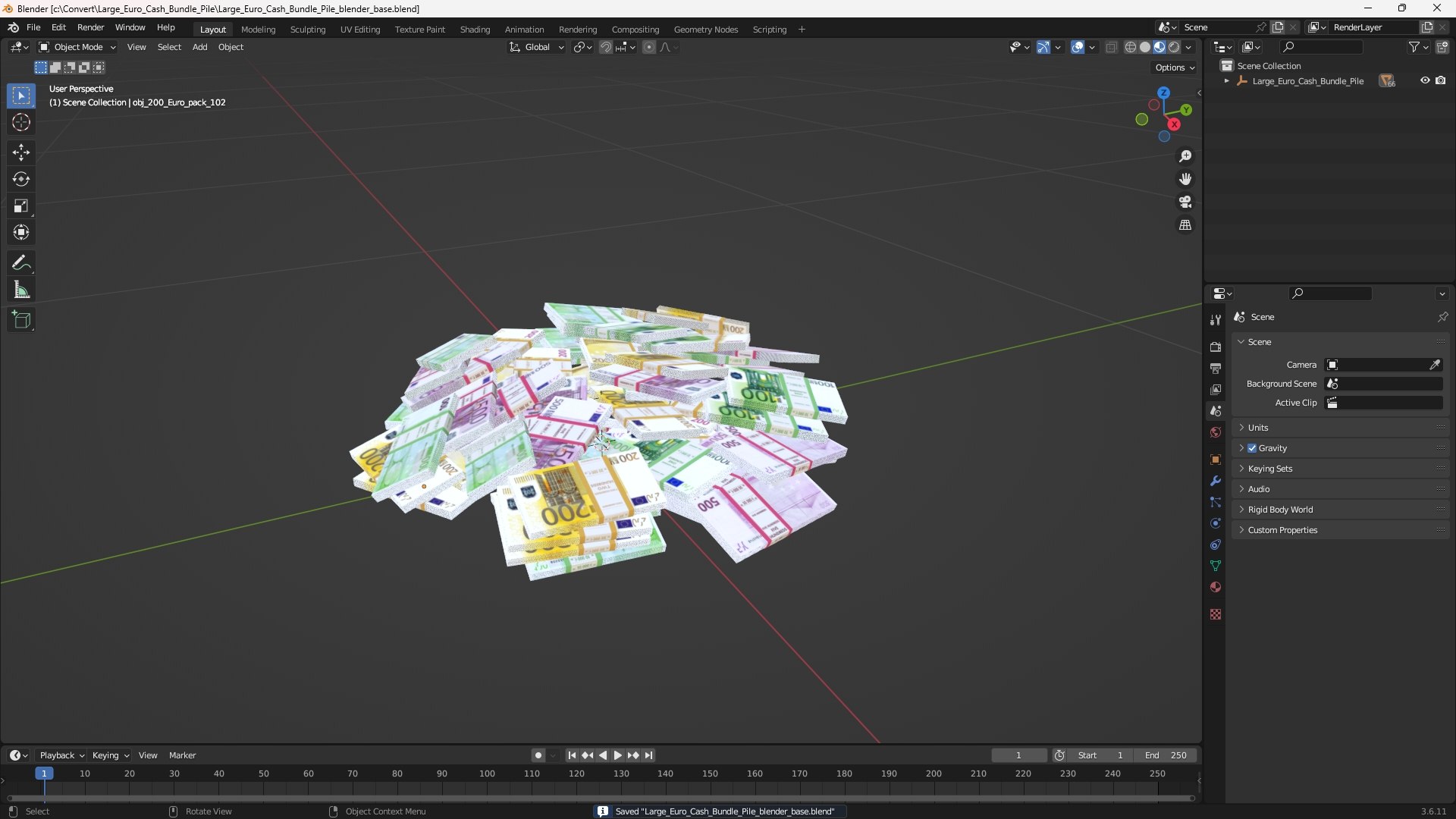Expand the Rigid Body World panel
This screenshot has height=819, width=1456.
point(1340,510)
